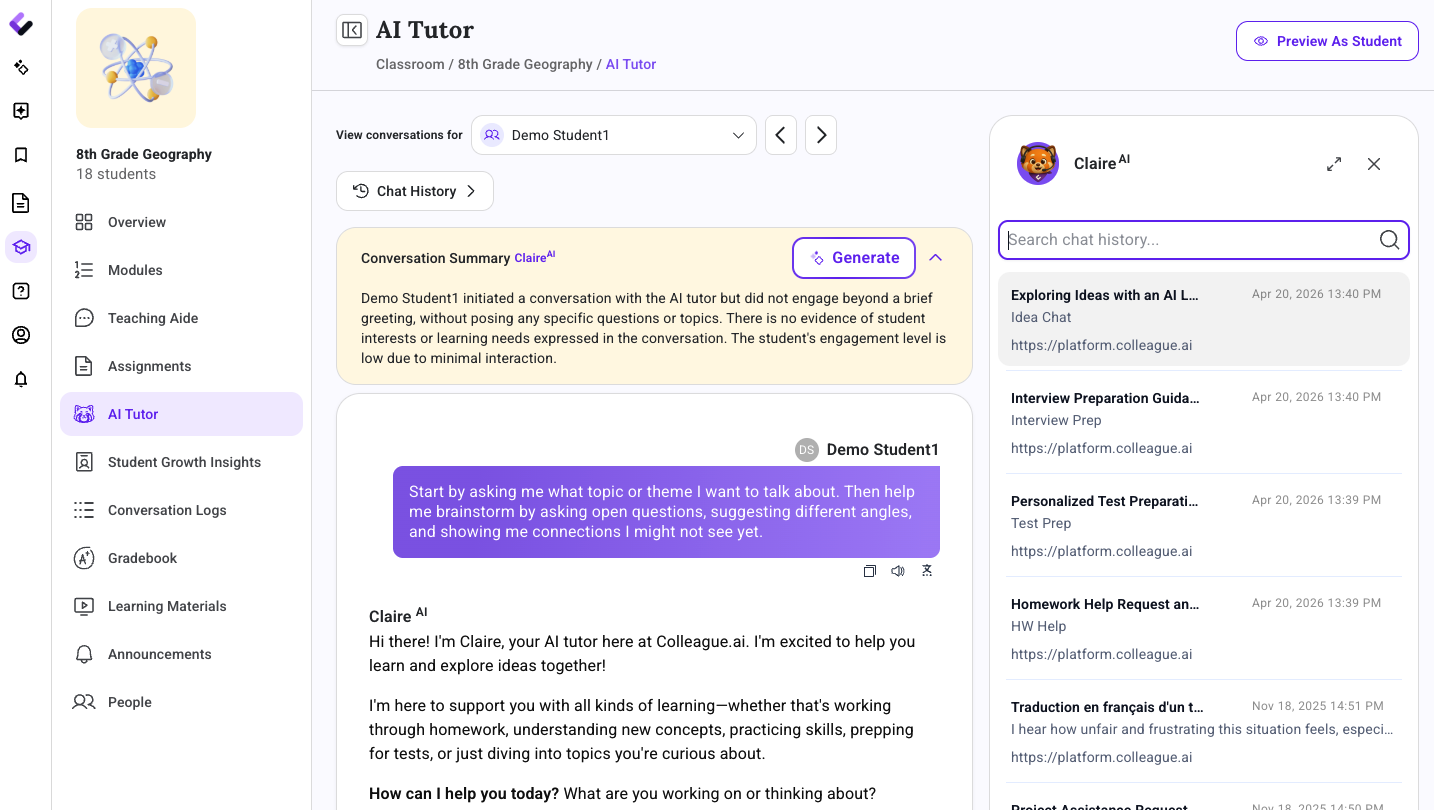Play the student message aloud with speaker icon
Screen dimensions: 1434x810
(898, 571)
